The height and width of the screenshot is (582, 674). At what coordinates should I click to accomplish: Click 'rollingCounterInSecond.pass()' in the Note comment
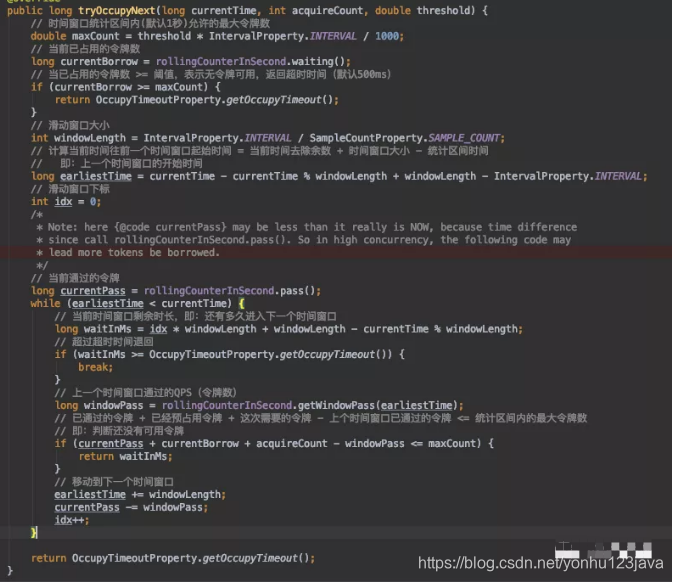(x=202, y=240)
